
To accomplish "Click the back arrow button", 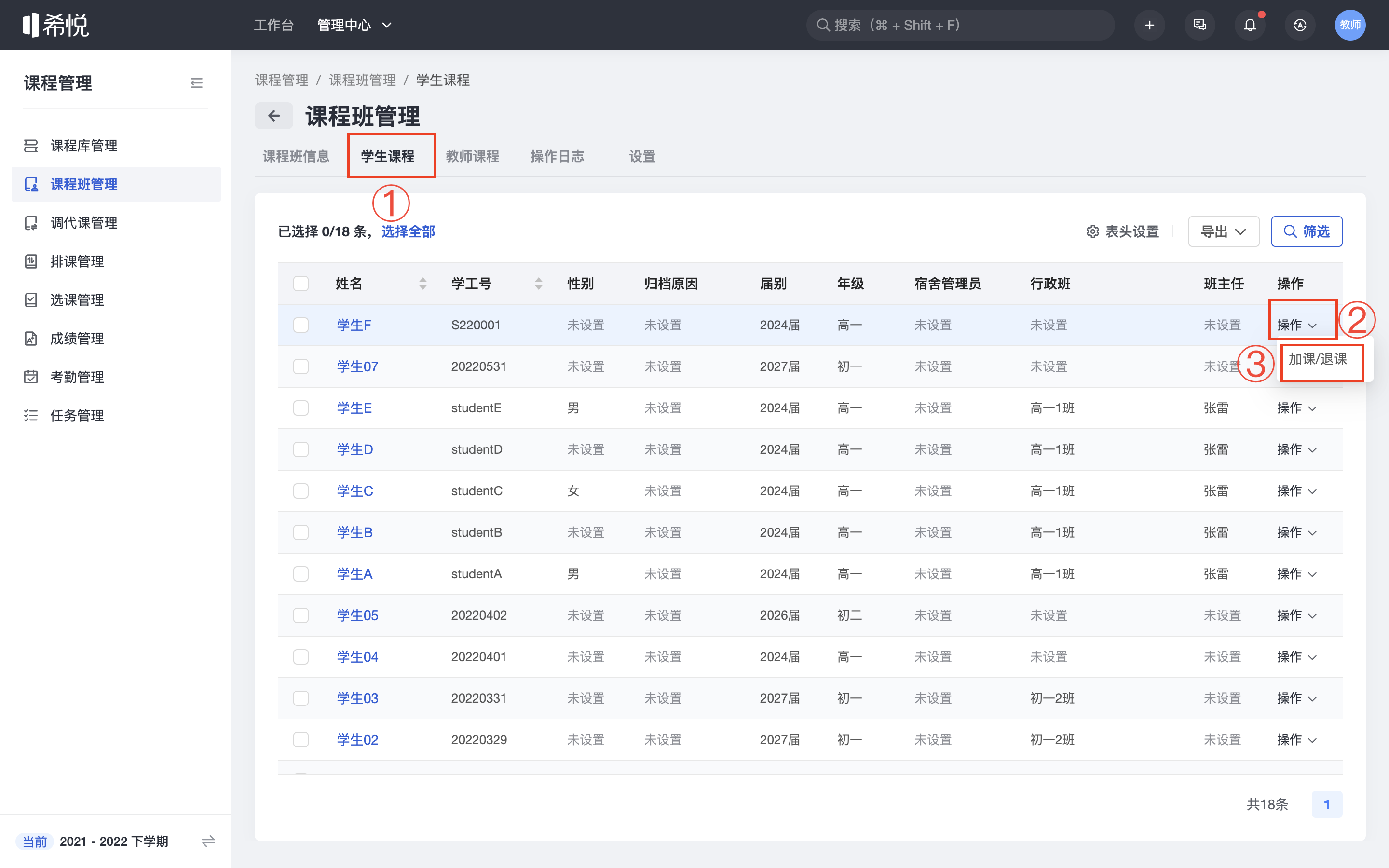I will 274,116.
